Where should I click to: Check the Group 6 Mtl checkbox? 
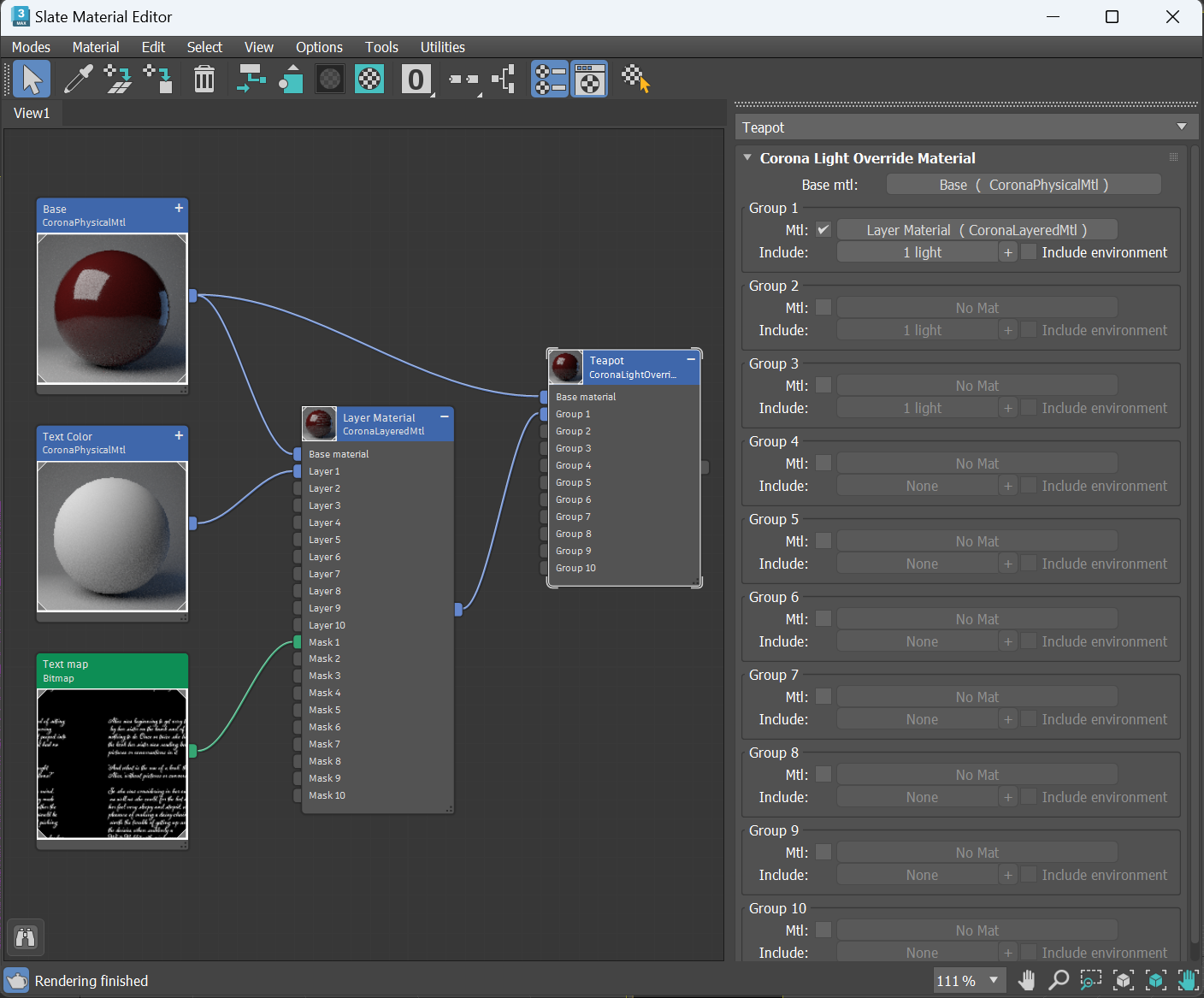(x=823, y=618)
